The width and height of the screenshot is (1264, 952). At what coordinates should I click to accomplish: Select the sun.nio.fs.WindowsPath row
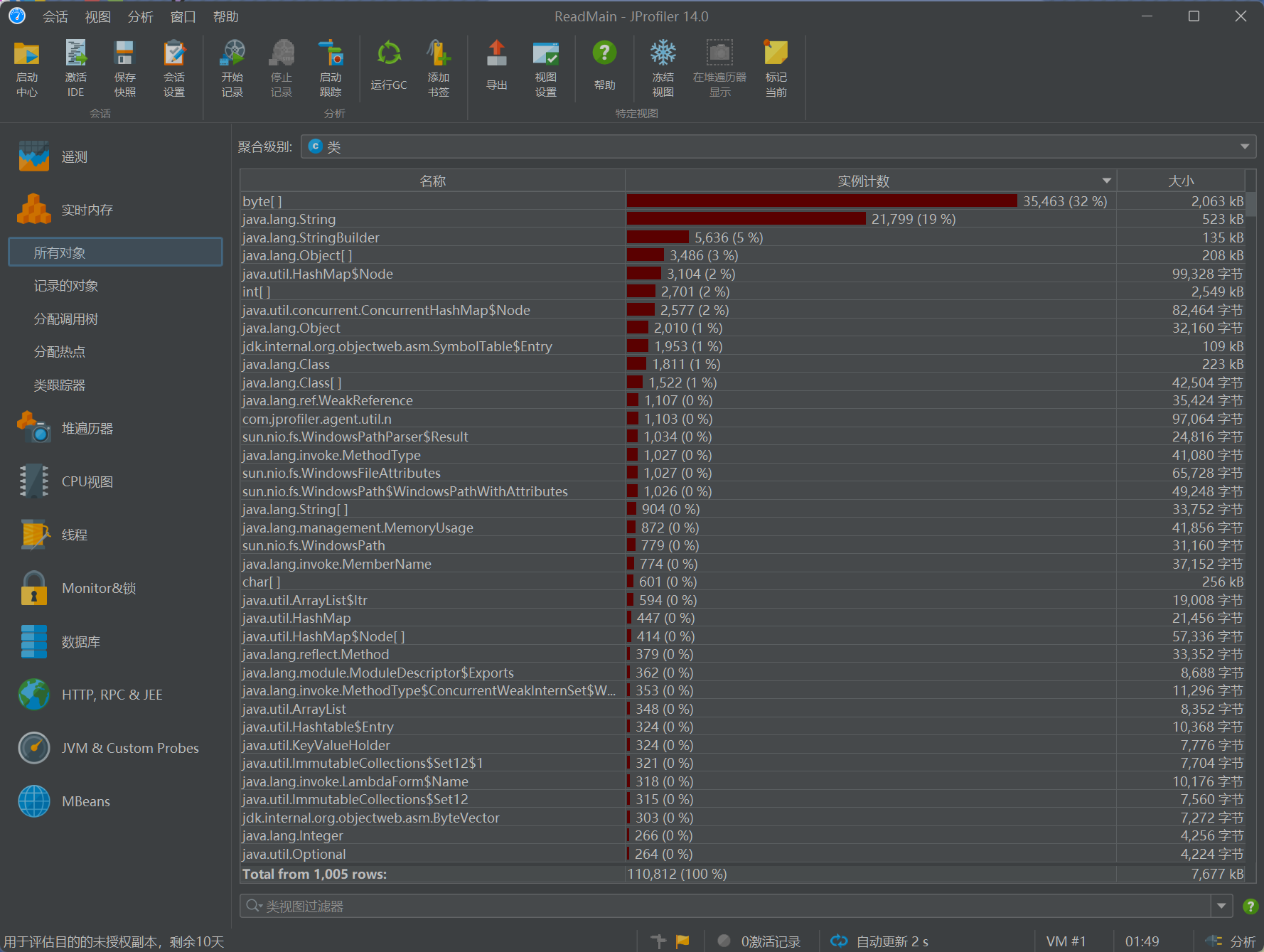coord(743,545)
